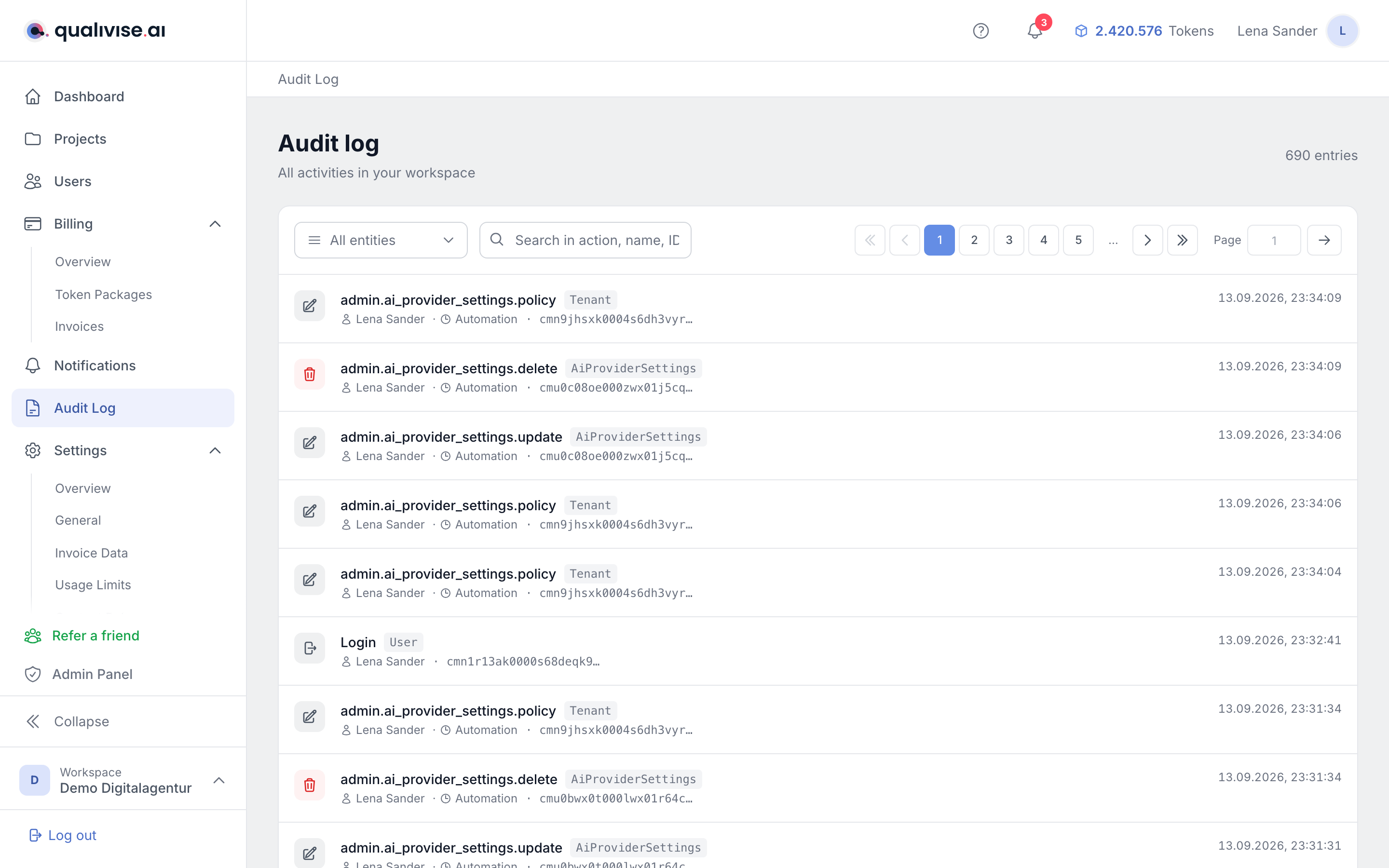Open notifications bell with badge 3

pyautogui.click(x=1035, y=30)
